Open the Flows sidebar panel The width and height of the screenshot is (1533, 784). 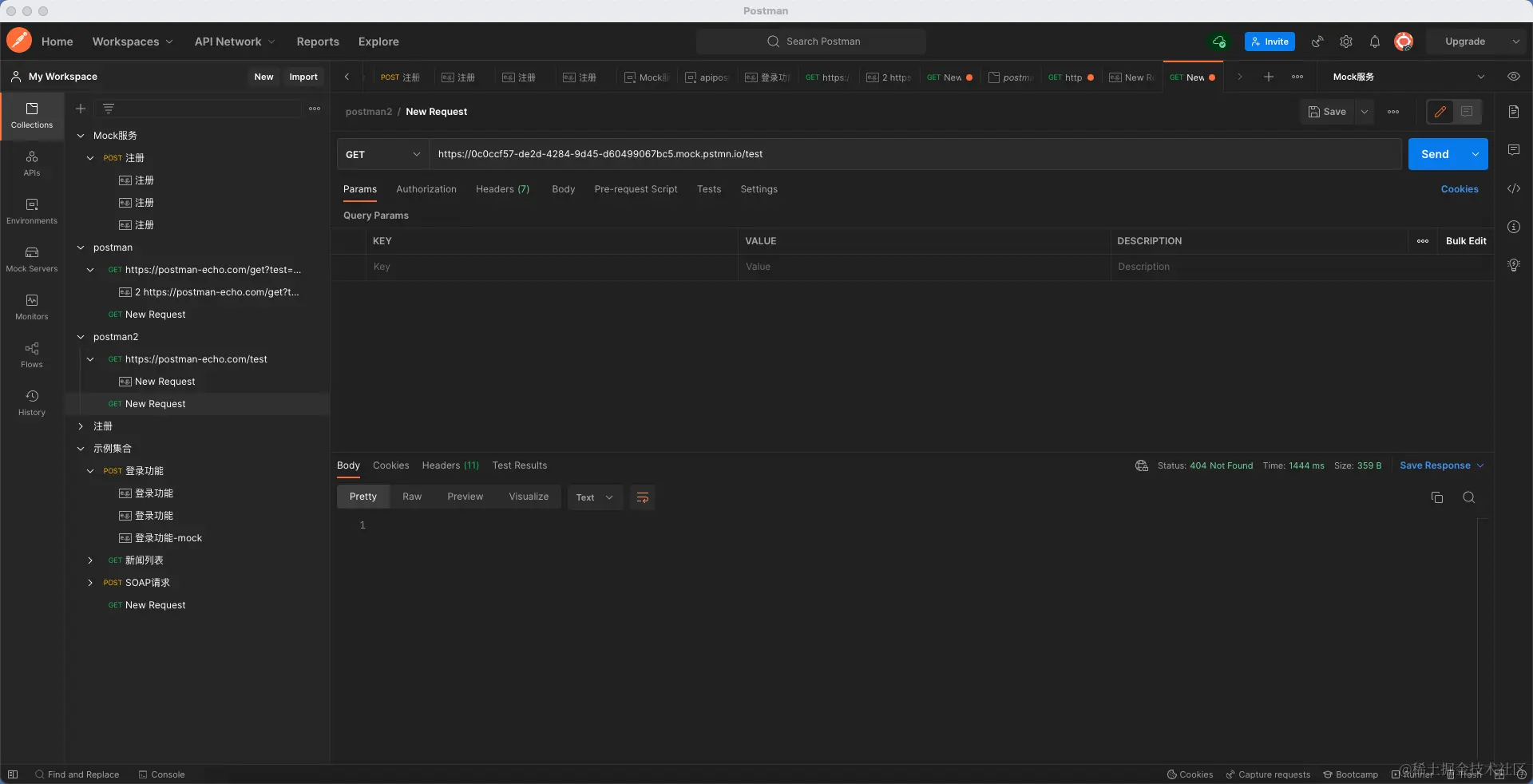32,355
